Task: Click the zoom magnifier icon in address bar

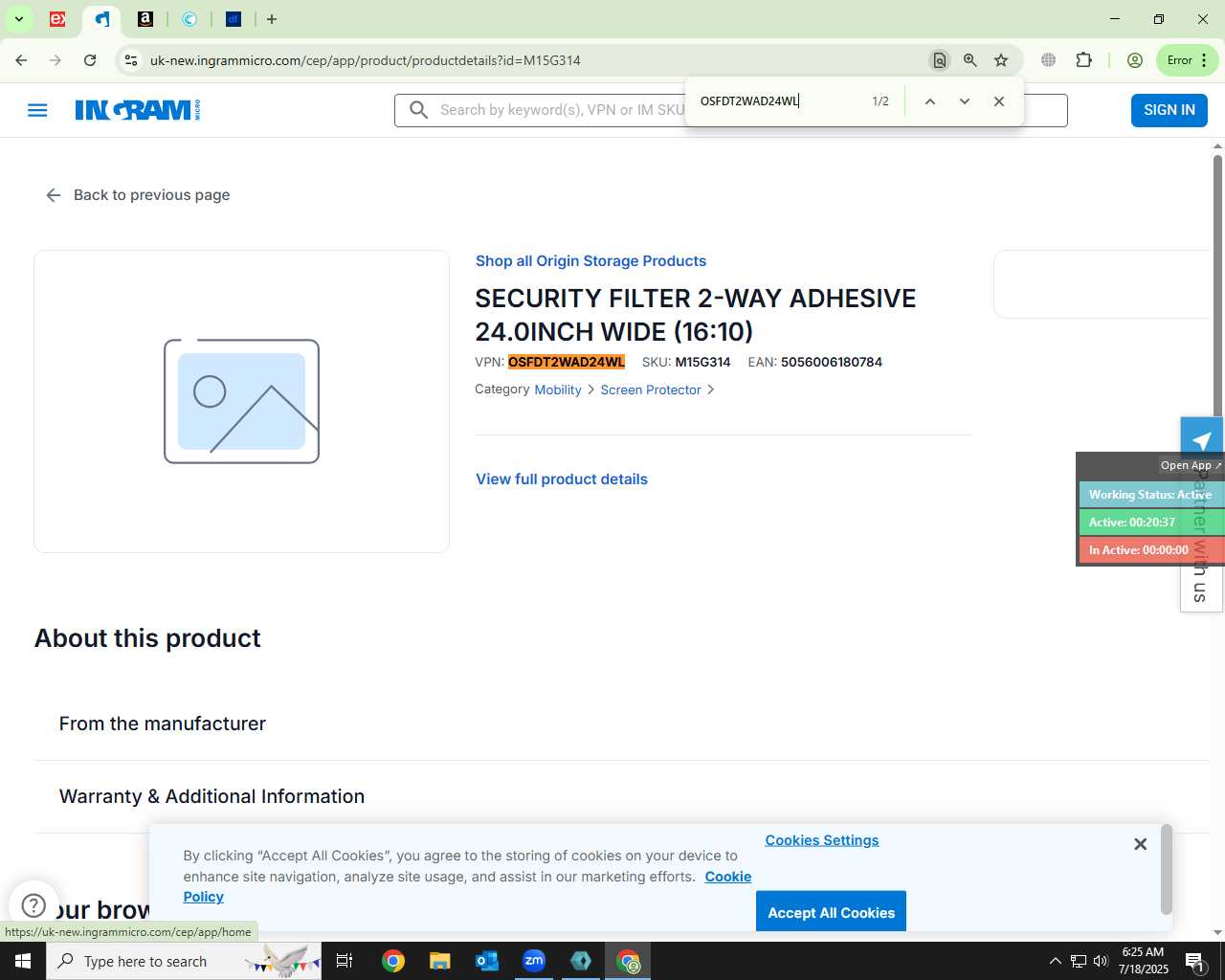Action: (x=970, y=60)
